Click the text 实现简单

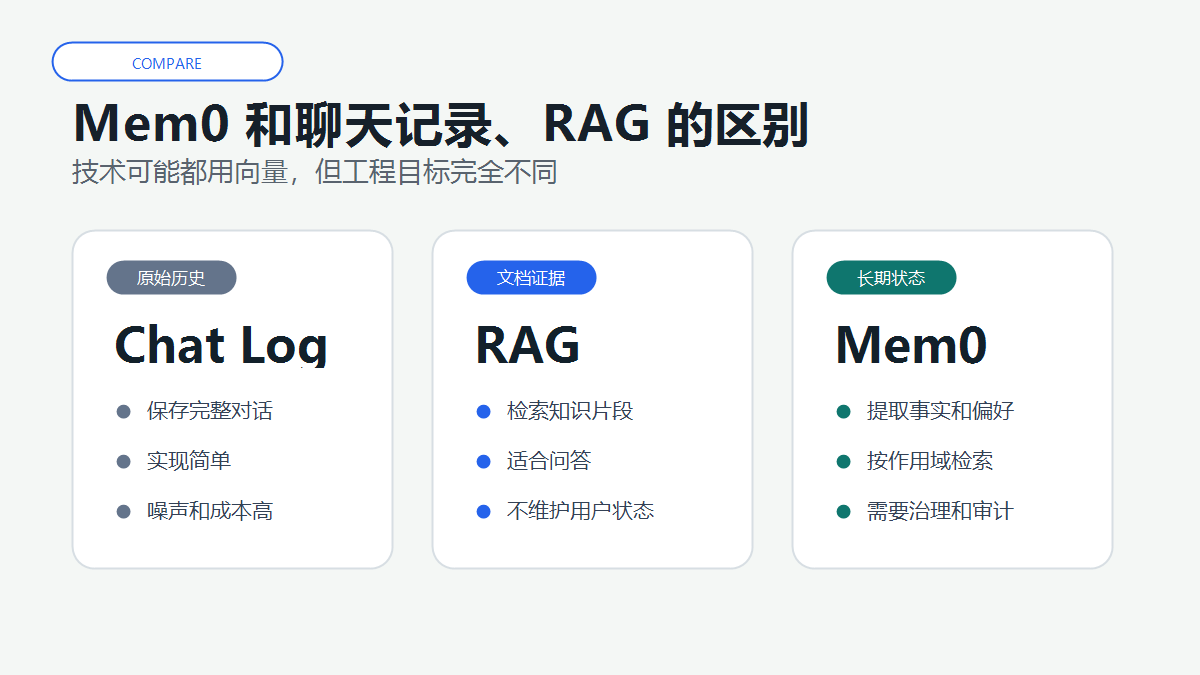tap(189, 461)
